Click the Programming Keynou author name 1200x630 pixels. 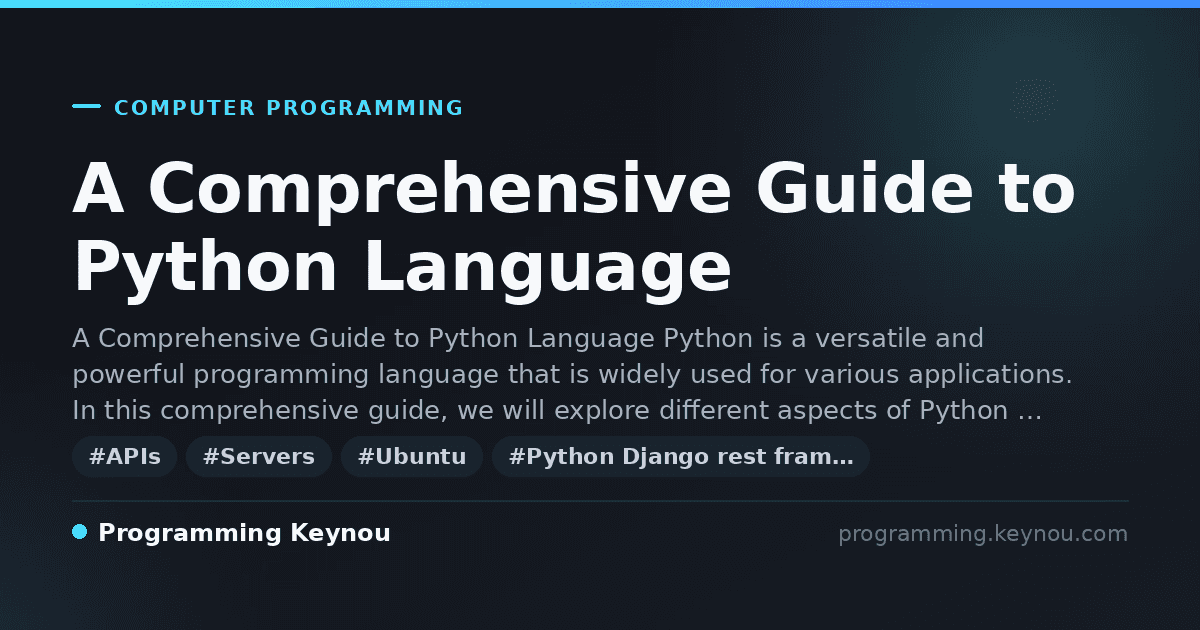tap(244, 533)
